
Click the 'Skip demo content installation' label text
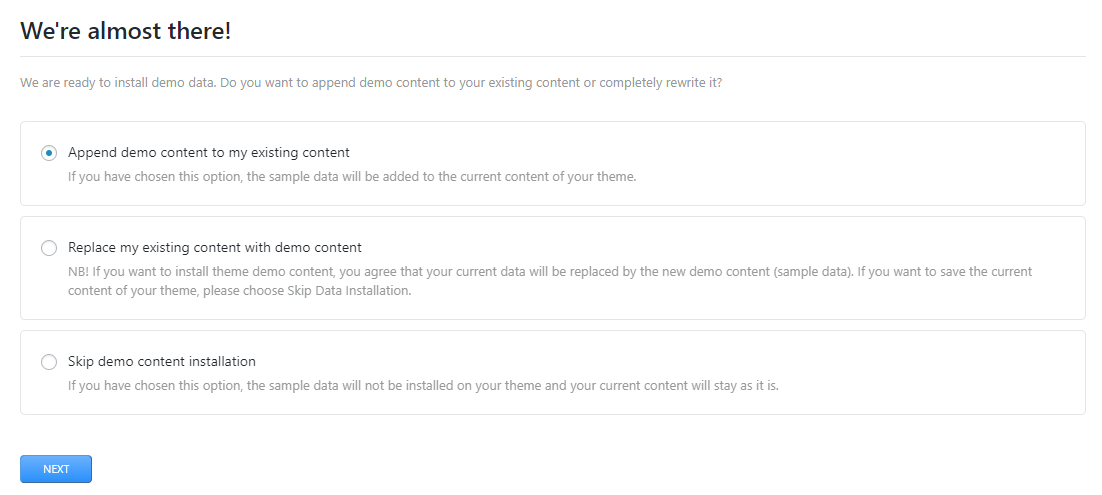tap(162, 361)
